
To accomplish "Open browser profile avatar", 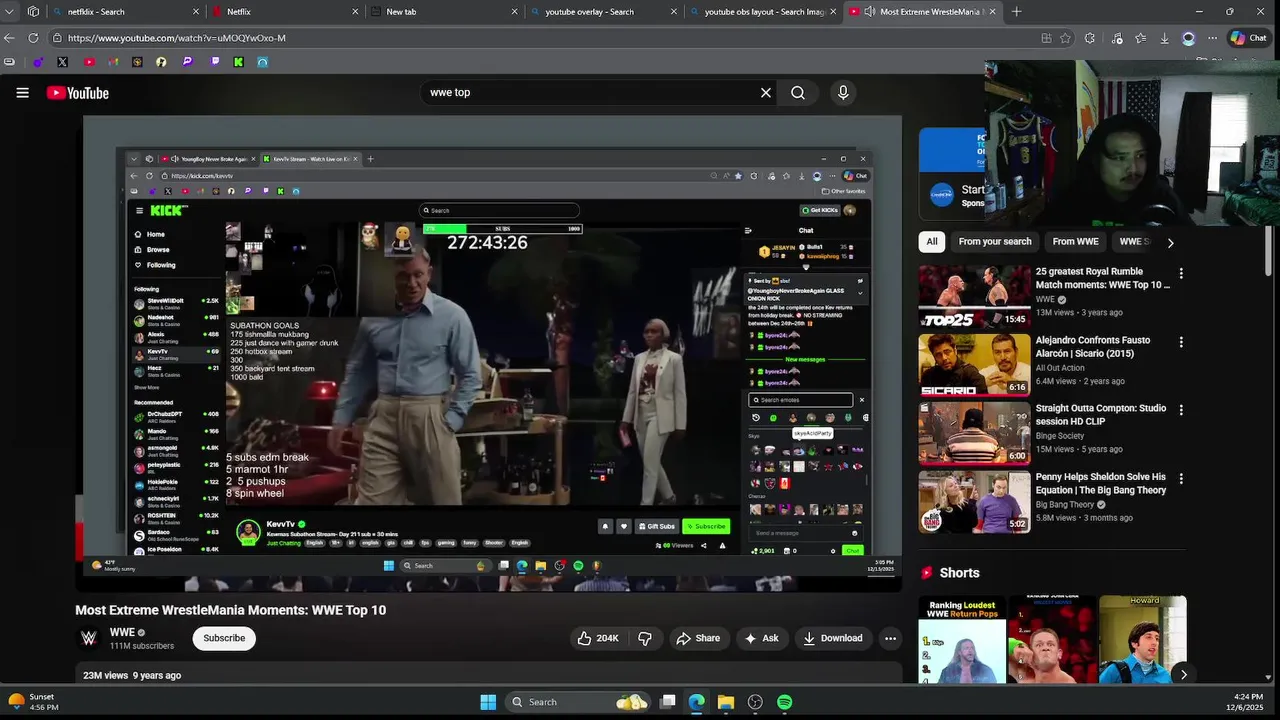I will [x=1188, y=38].
